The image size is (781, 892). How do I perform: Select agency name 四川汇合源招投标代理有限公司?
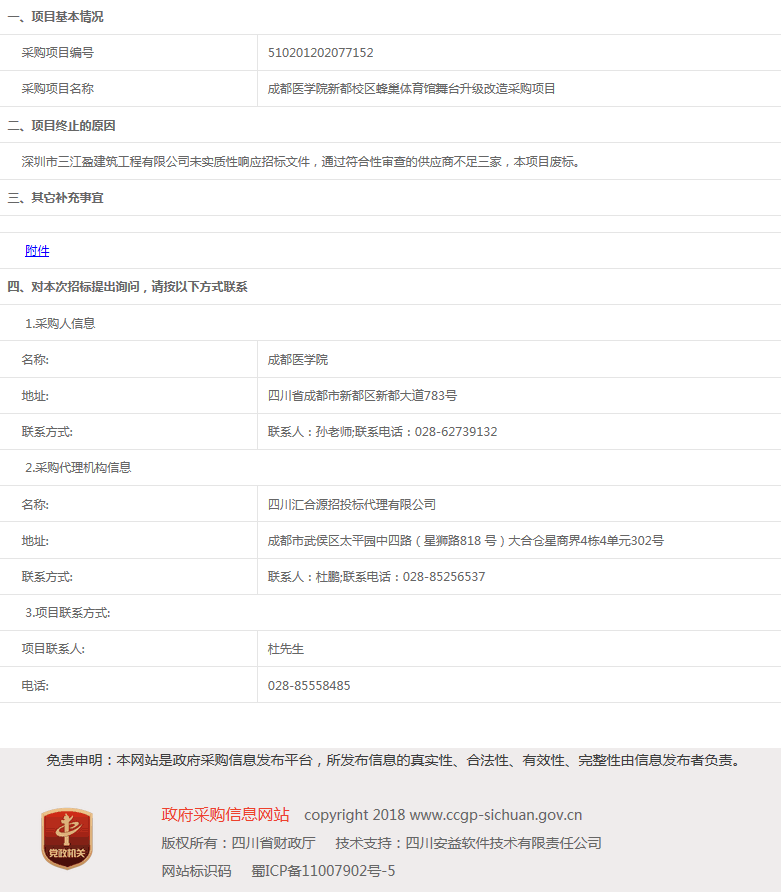[x=352, y=505]
